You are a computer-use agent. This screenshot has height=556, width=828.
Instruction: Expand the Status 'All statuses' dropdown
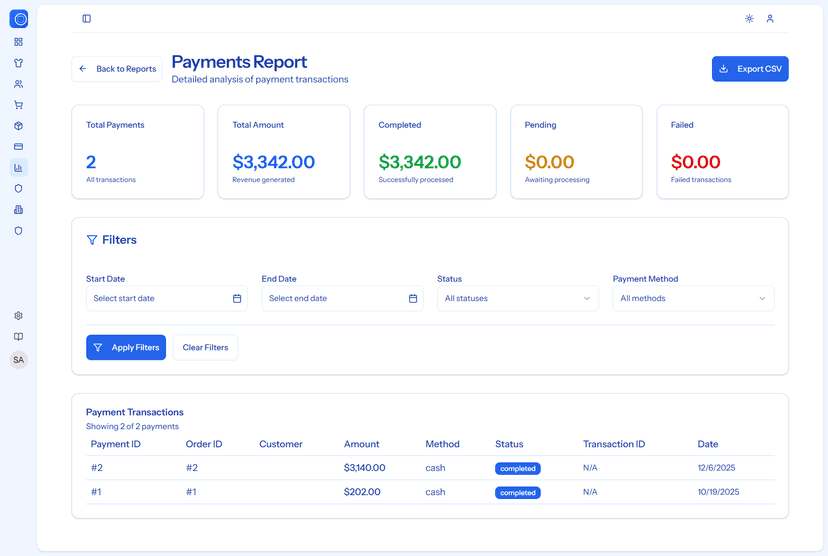click(517, 298)
